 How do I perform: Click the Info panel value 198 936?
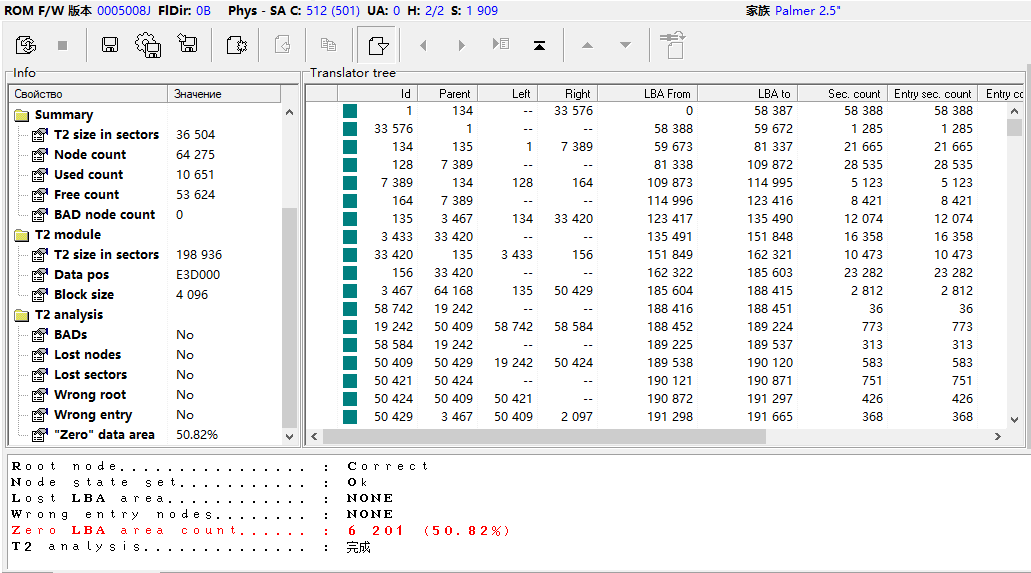[199, 255]
